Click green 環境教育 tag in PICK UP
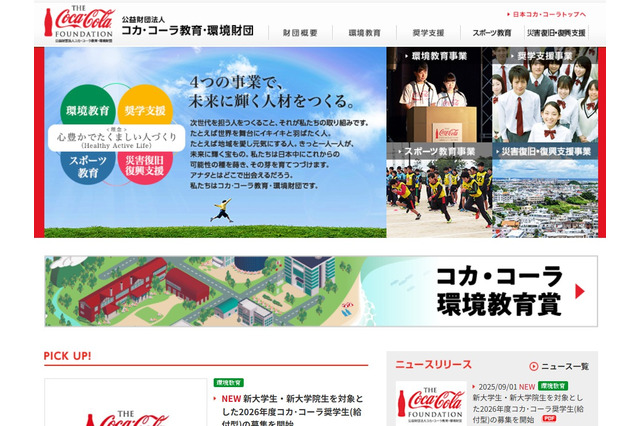 (229, 383)
